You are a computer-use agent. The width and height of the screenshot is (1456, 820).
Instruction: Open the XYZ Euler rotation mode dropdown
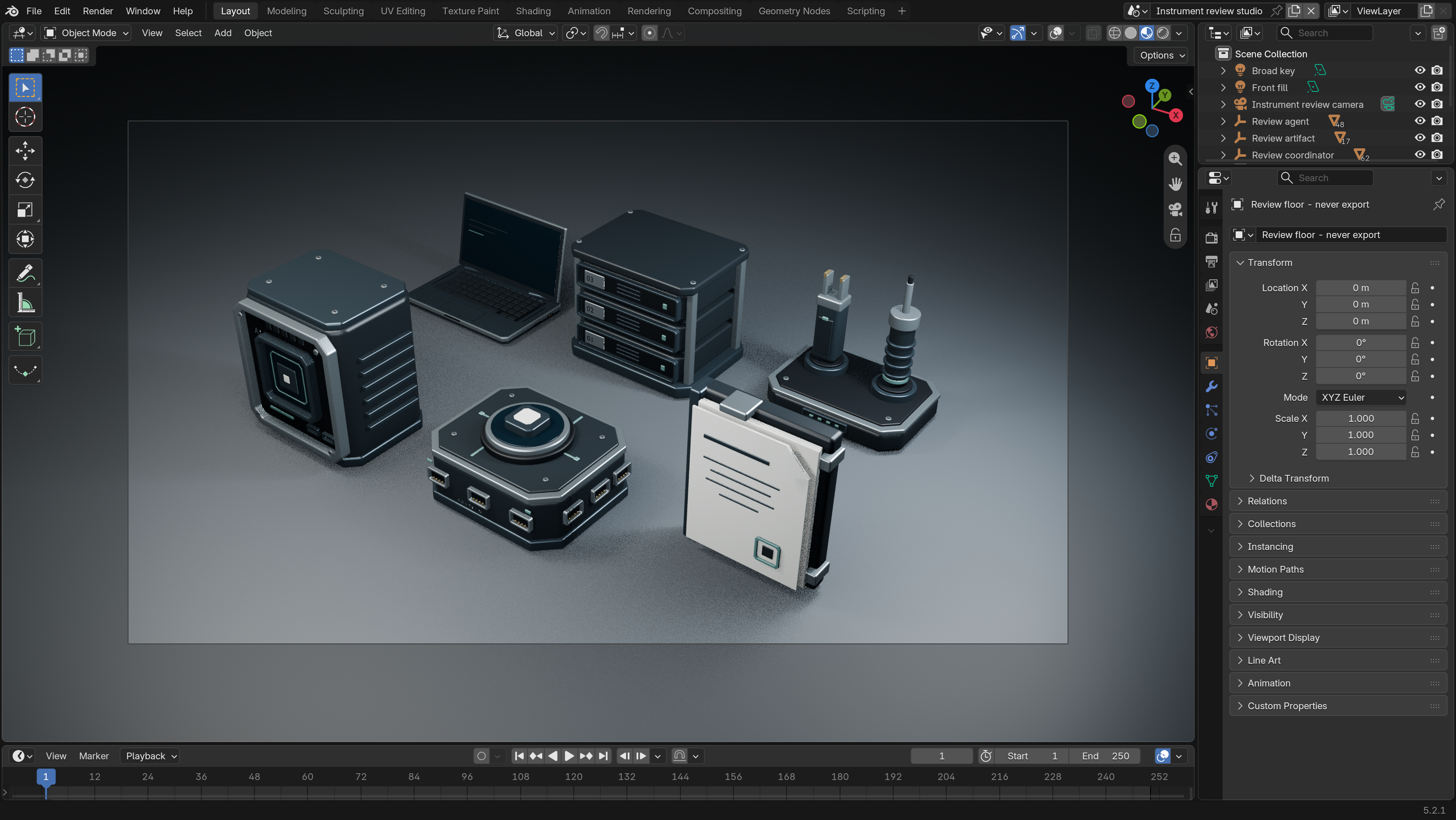pos(1360,397)
